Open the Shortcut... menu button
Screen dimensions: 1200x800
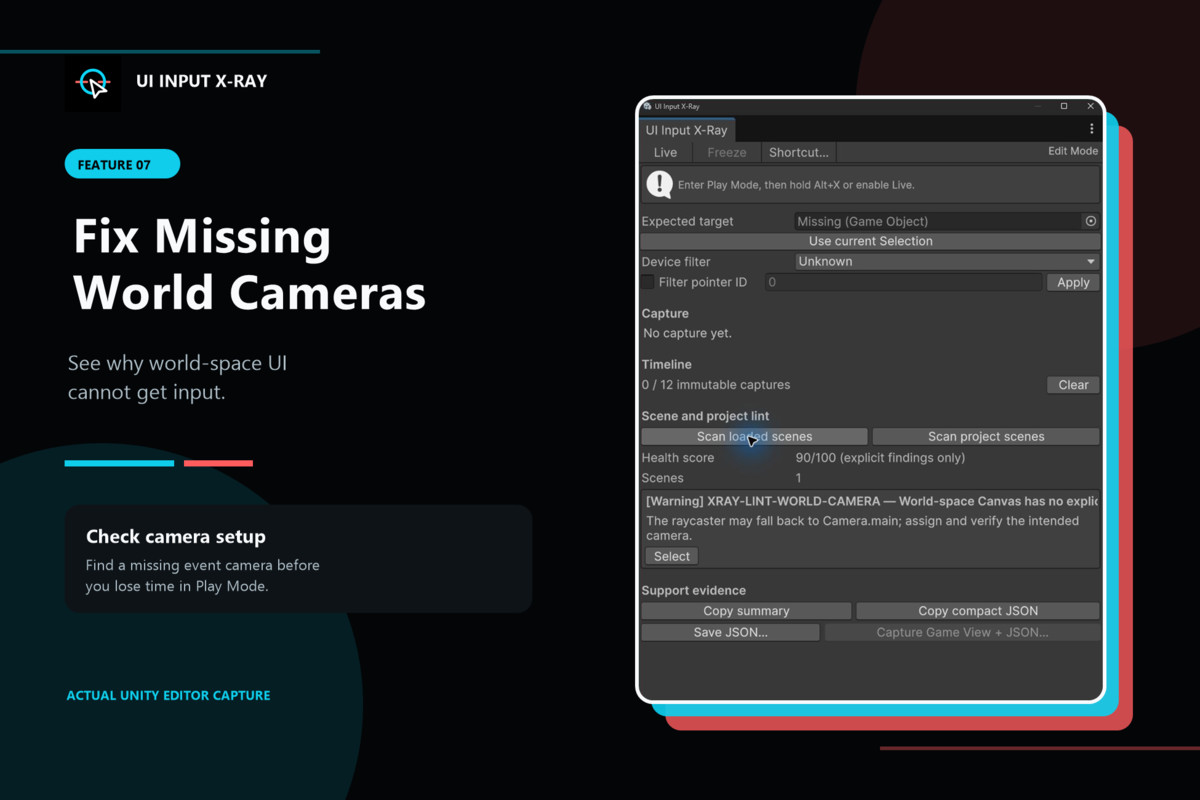[x=798, y=152]
